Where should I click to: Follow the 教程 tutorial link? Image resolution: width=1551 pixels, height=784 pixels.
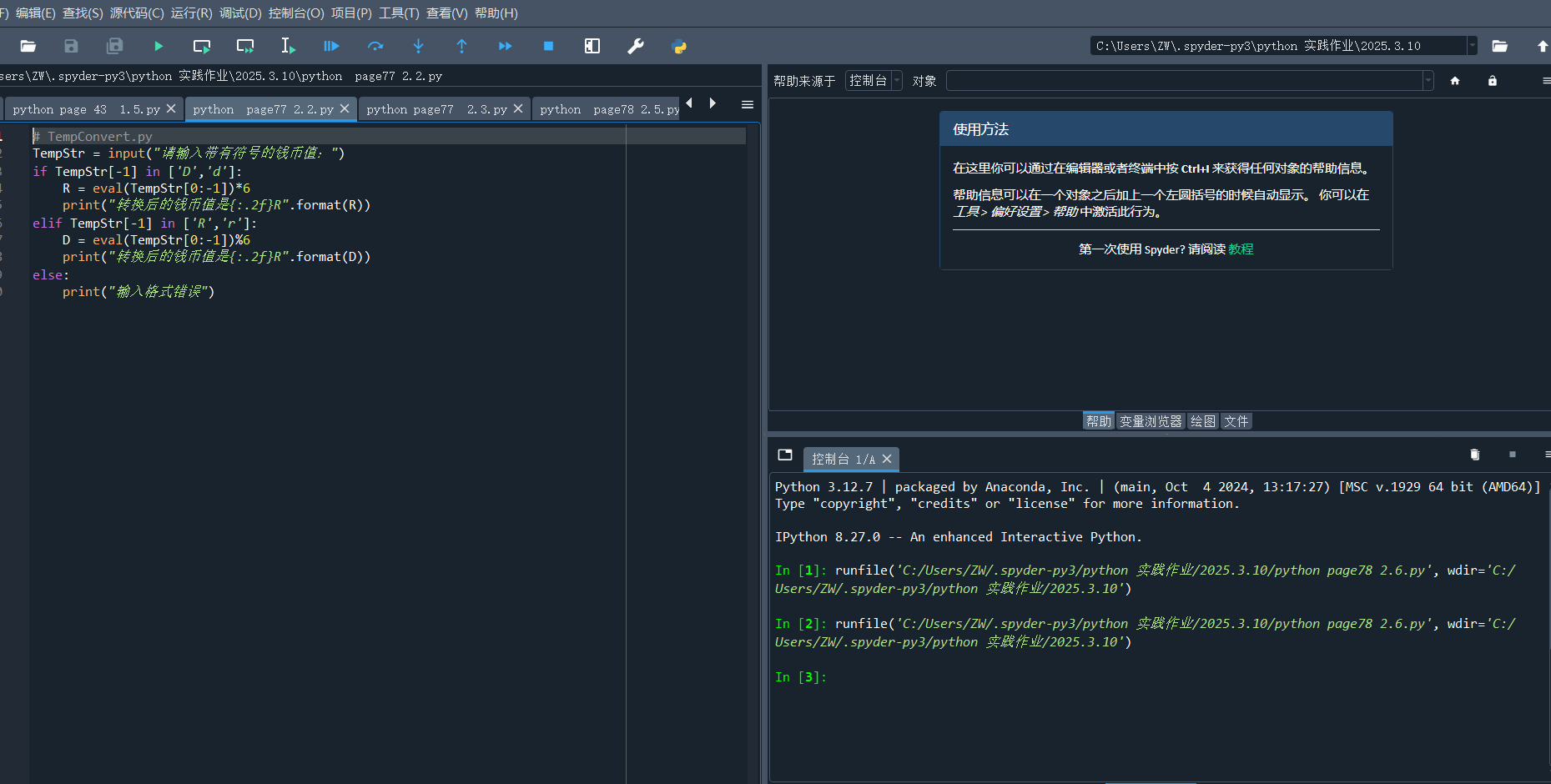1241,249
